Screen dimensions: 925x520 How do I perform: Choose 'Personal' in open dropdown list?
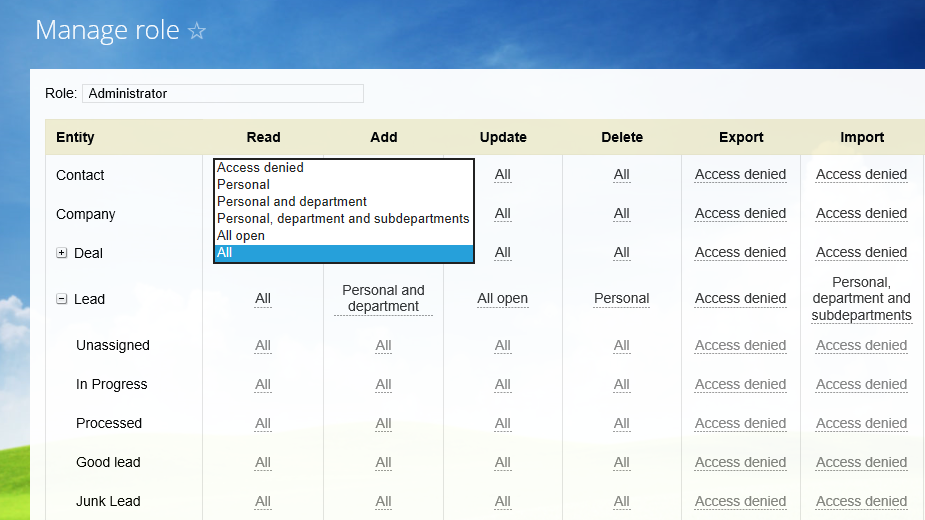click(x=343, y=185)
